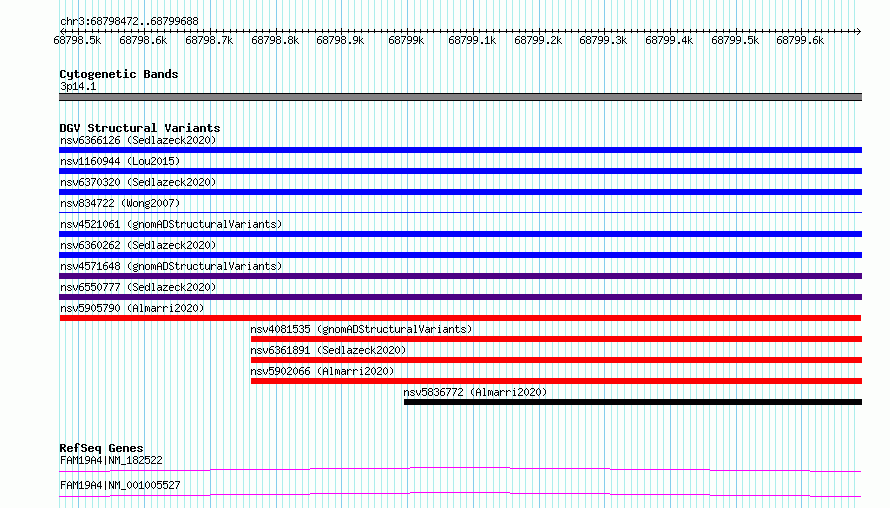Click ruler tick label 68799k
Screen dimensions: 890x508
coord(406,40)
